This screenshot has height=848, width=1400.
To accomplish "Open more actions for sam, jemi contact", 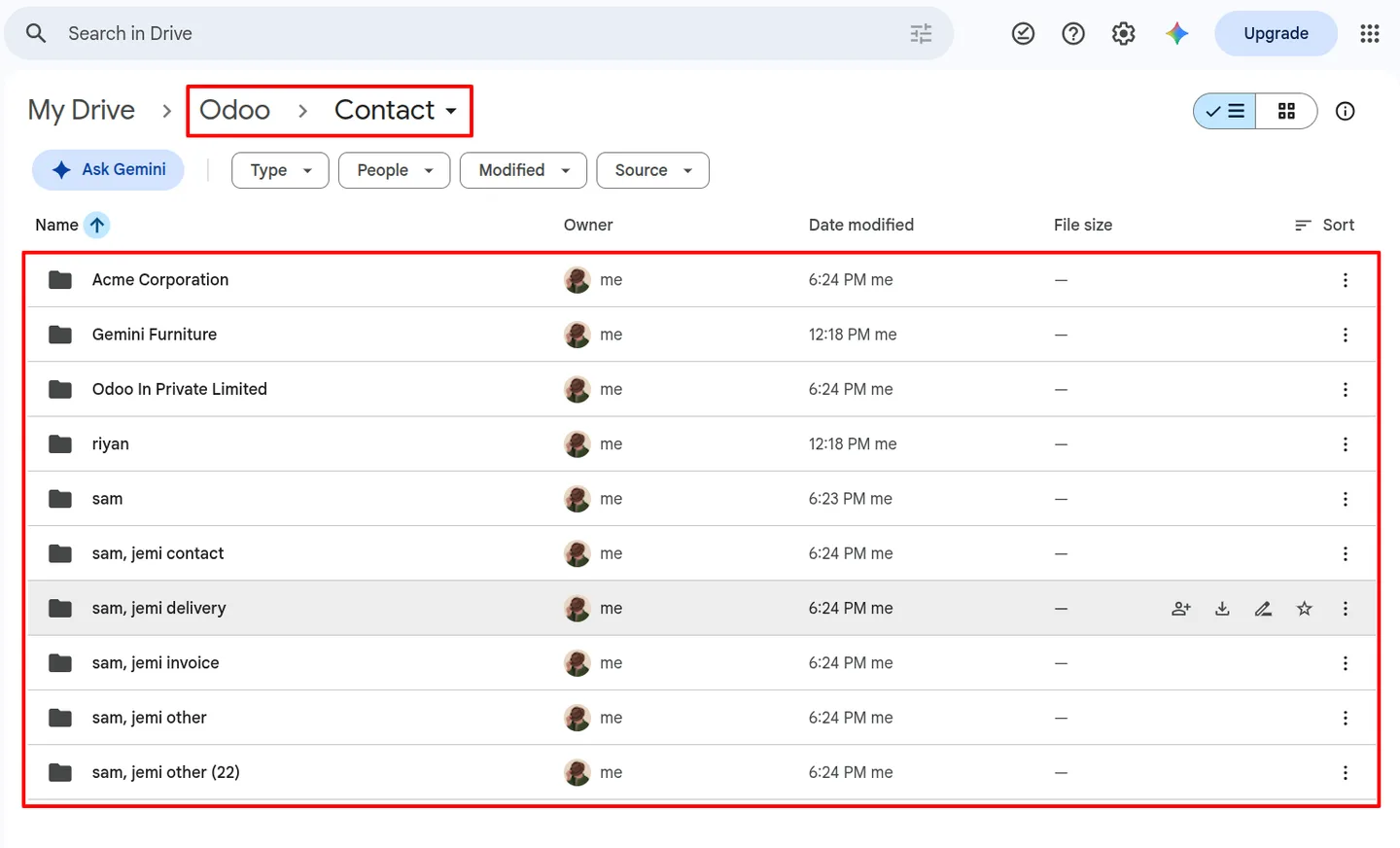I will click(1346, 554).
